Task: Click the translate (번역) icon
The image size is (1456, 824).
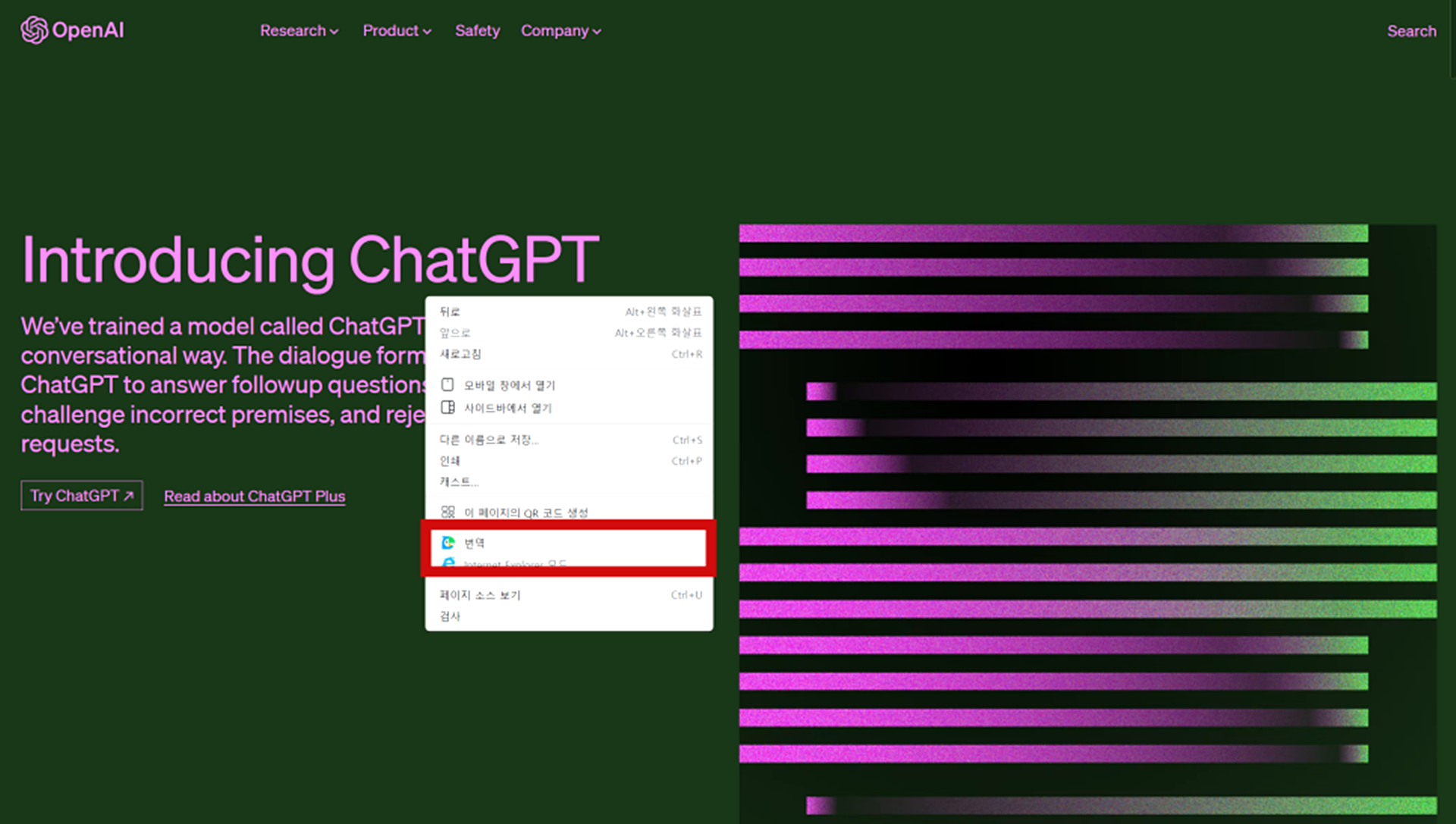Action: tap(448, 543)
